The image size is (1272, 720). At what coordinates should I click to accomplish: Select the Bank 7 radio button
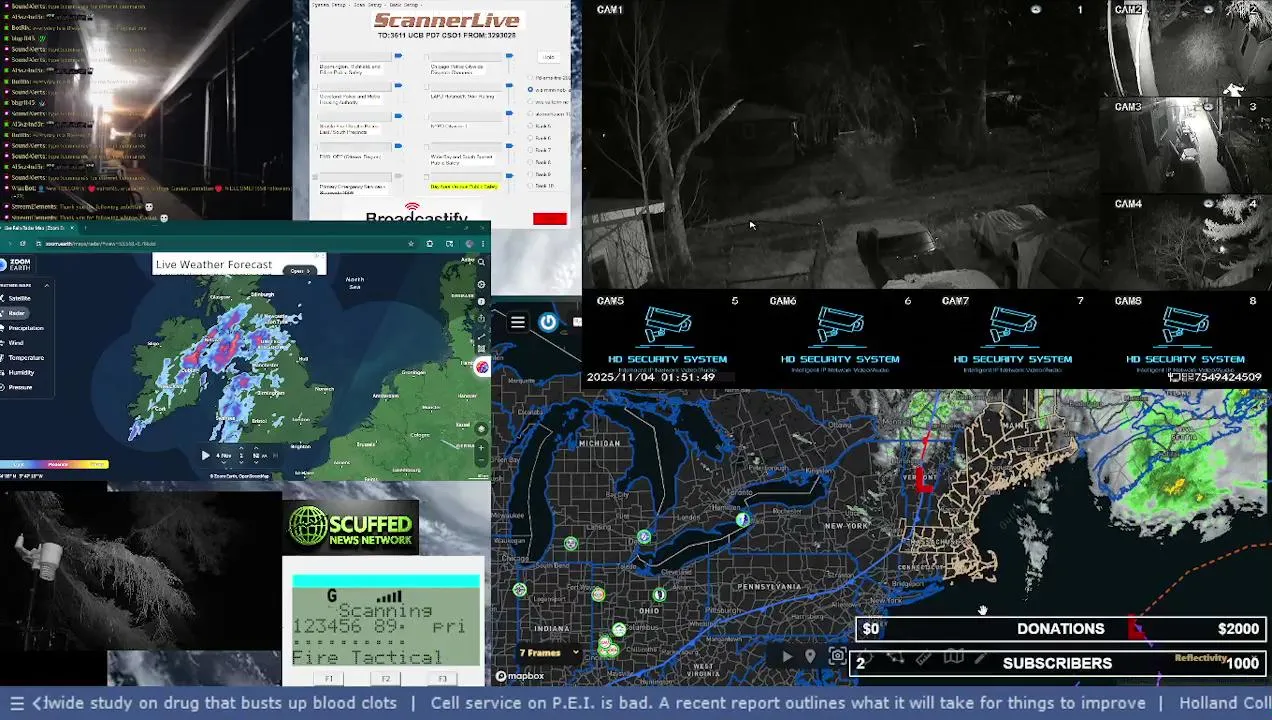point(530,150)
